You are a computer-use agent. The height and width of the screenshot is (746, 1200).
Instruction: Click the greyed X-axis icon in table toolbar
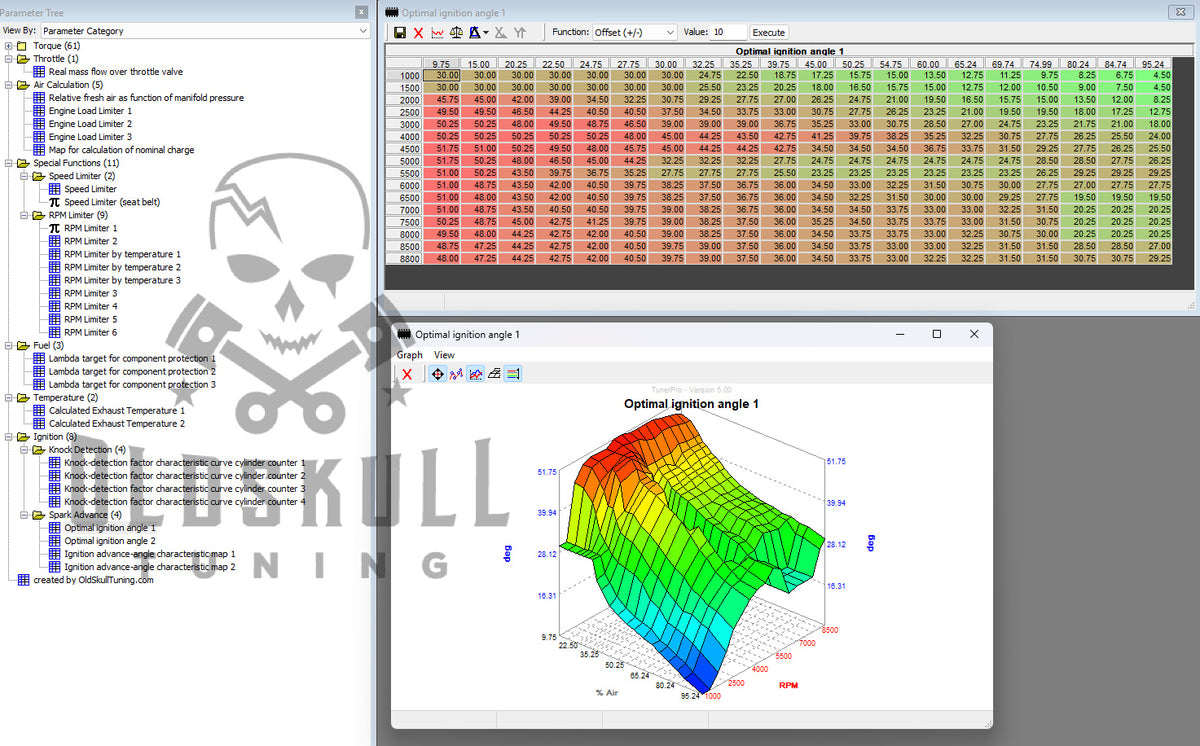pos(501,33)
